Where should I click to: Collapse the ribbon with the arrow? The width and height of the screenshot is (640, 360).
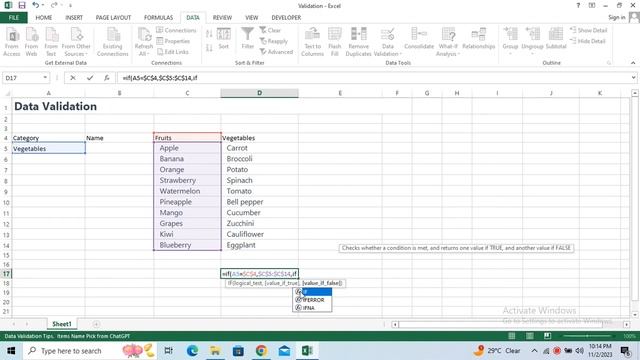pyautogui.click(x=633, y=63)
